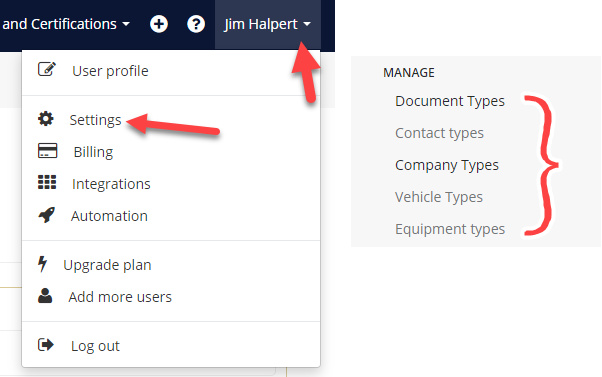Image resolution: width=602 pixels, height=377 pixels.
Task: Open Equipment types under Manage
Action: pos(450,229)
